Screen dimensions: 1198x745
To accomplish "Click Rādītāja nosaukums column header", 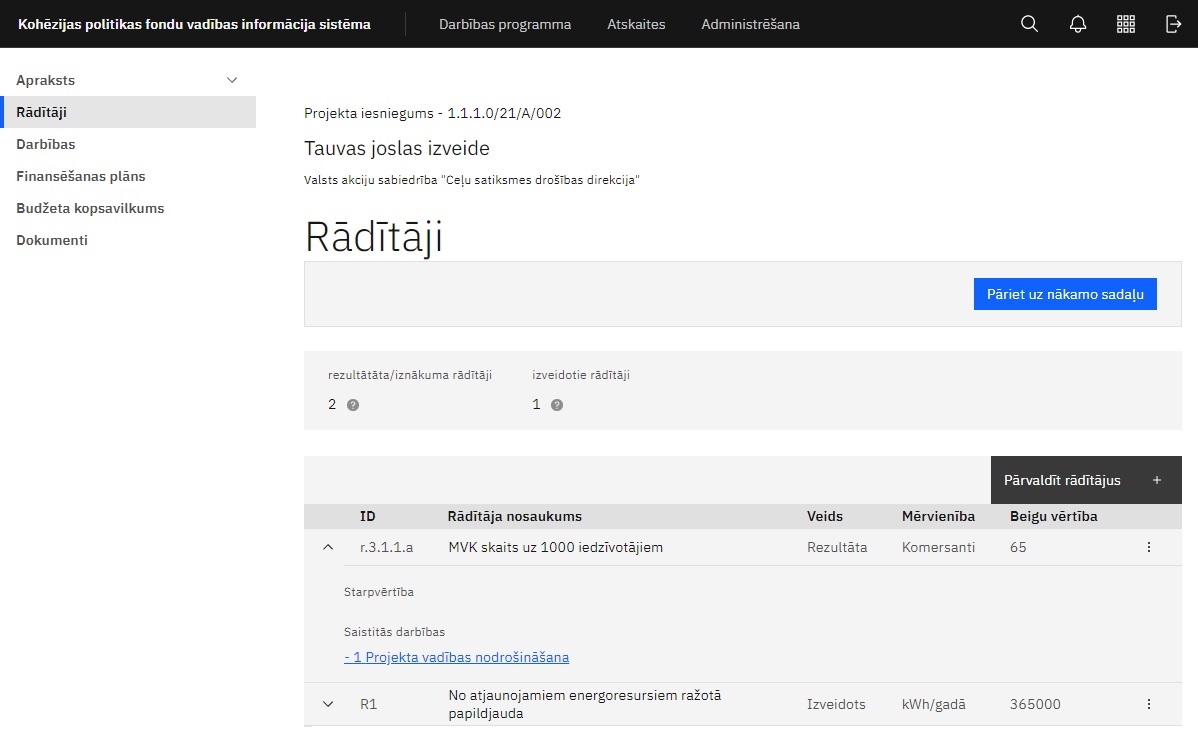I will (514, 517).
